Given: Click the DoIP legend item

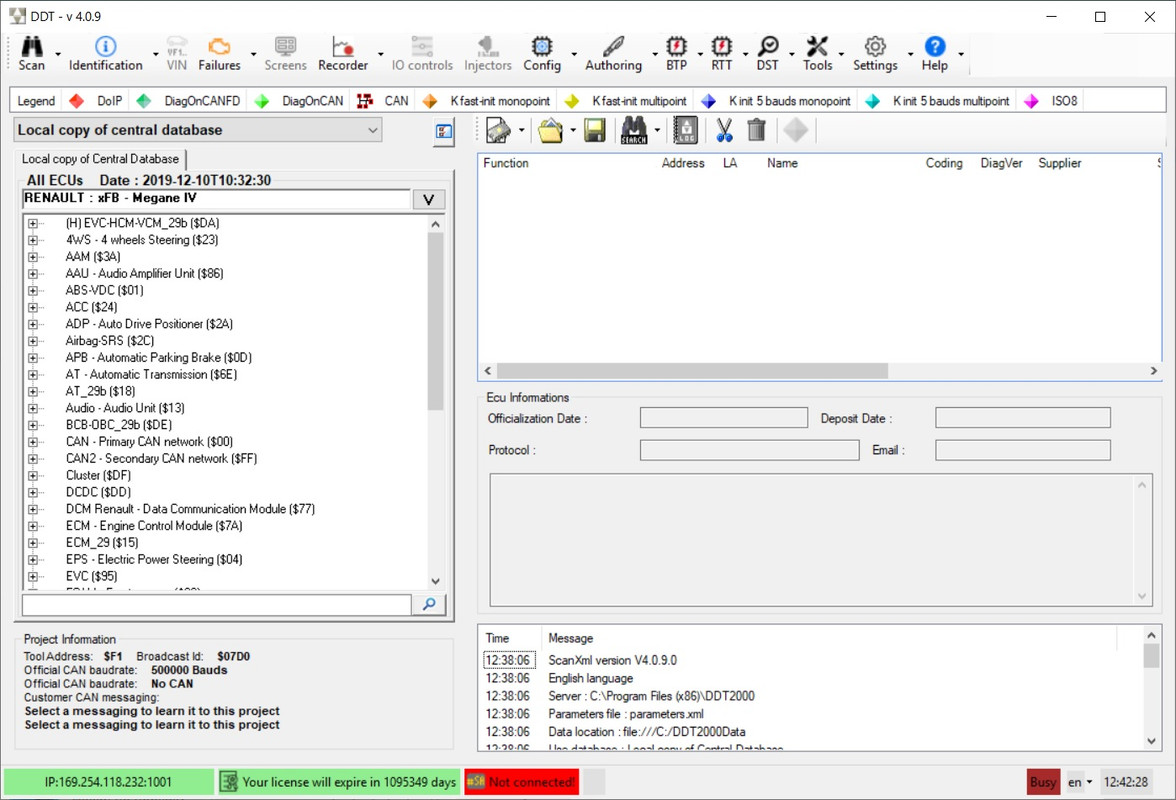Looking at the screenshot, I should click(98, 100).
